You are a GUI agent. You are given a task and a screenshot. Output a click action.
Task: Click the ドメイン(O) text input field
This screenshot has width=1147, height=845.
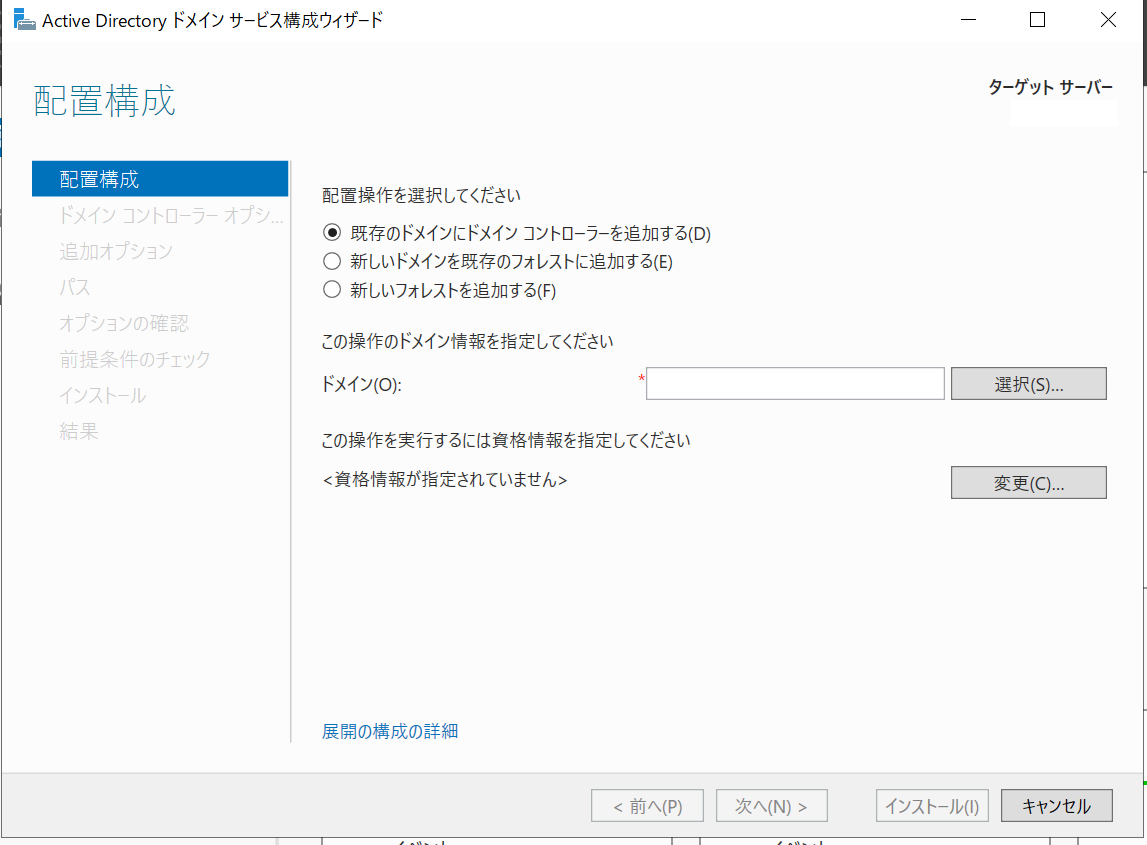tap(795, 383)
